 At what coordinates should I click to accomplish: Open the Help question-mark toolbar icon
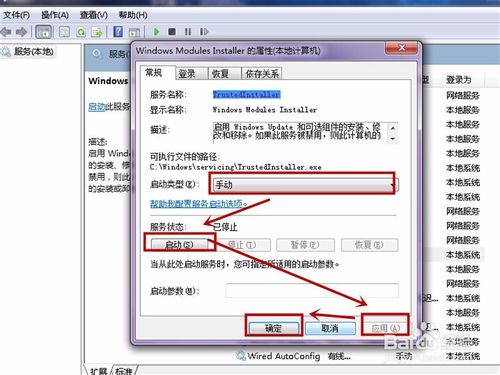tap(118, 32)
